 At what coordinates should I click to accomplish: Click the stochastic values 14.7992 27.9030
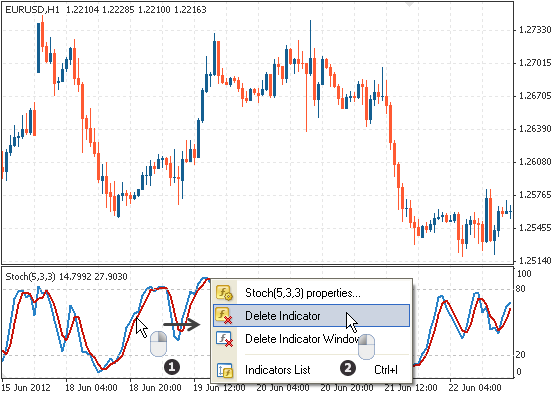(x=93, y=276)
